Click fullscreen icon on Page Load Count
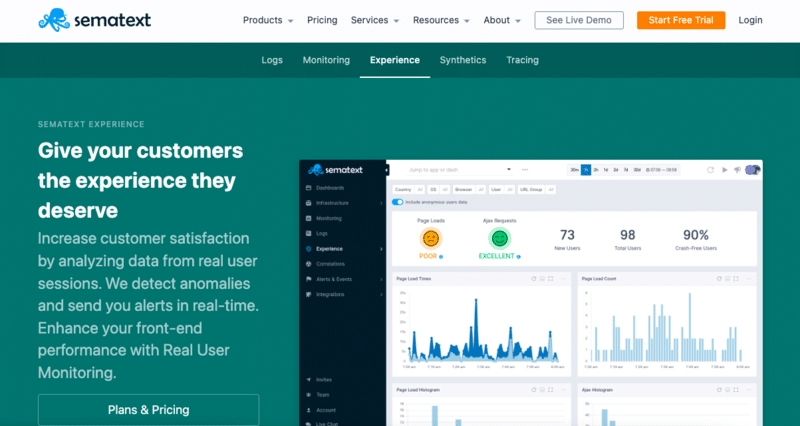The width and height of the screenshot is (800, 426). click(736, 279)
